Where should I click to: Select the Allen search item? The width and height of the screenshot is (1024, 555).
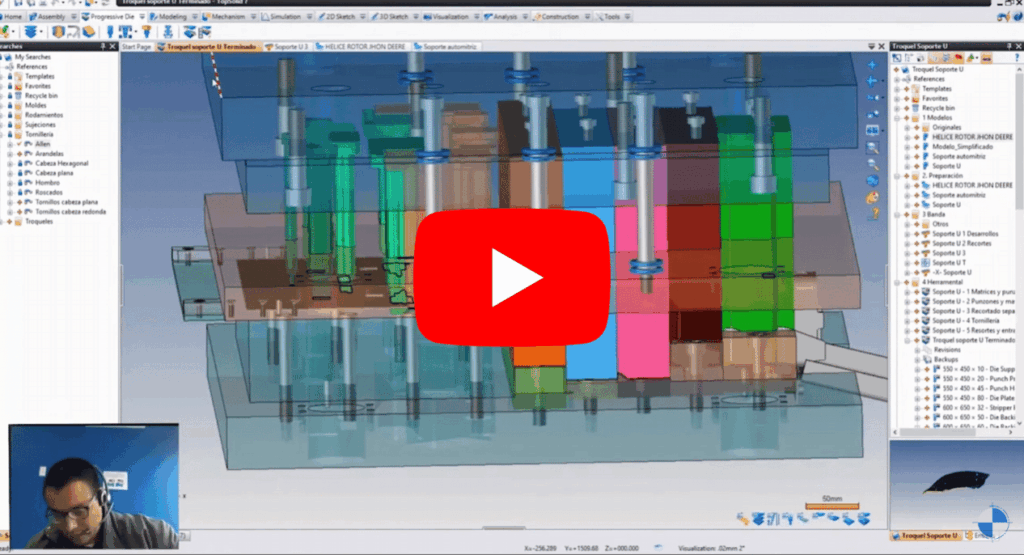(42, 144)
